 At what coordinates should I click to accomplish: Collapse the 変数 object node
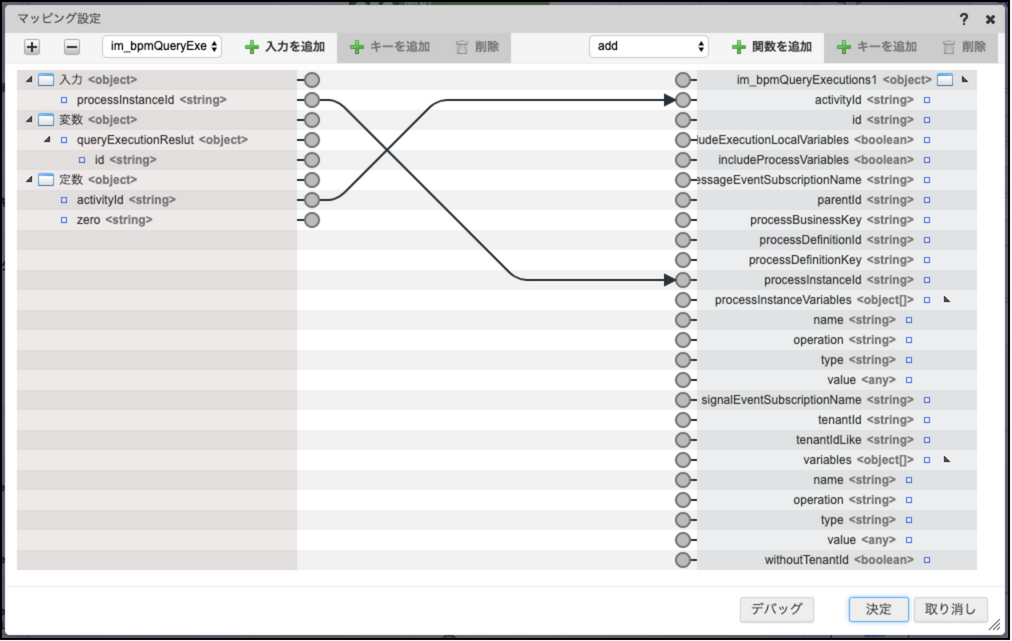[x=29, y=119]
